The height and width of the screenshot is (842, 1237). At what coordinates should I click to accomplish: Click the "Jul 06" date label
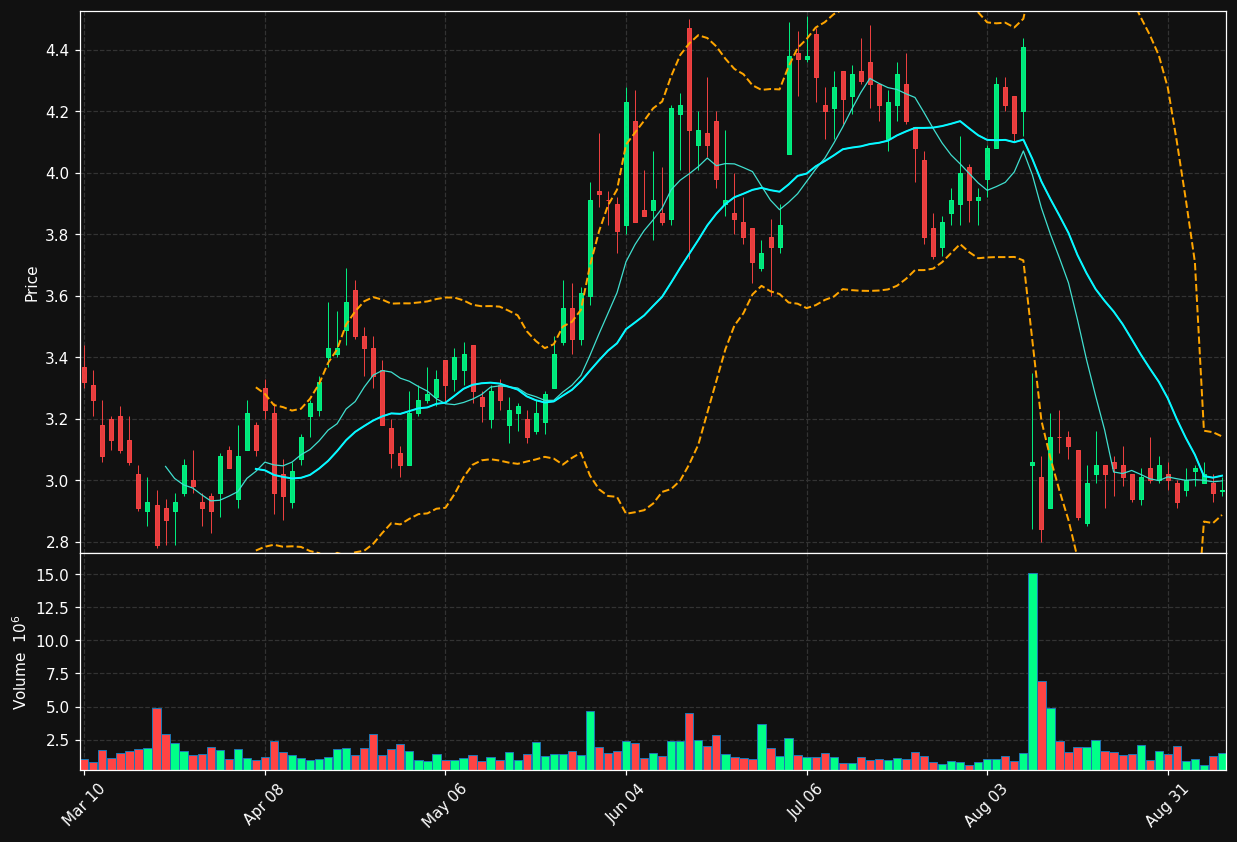point(808,803)
